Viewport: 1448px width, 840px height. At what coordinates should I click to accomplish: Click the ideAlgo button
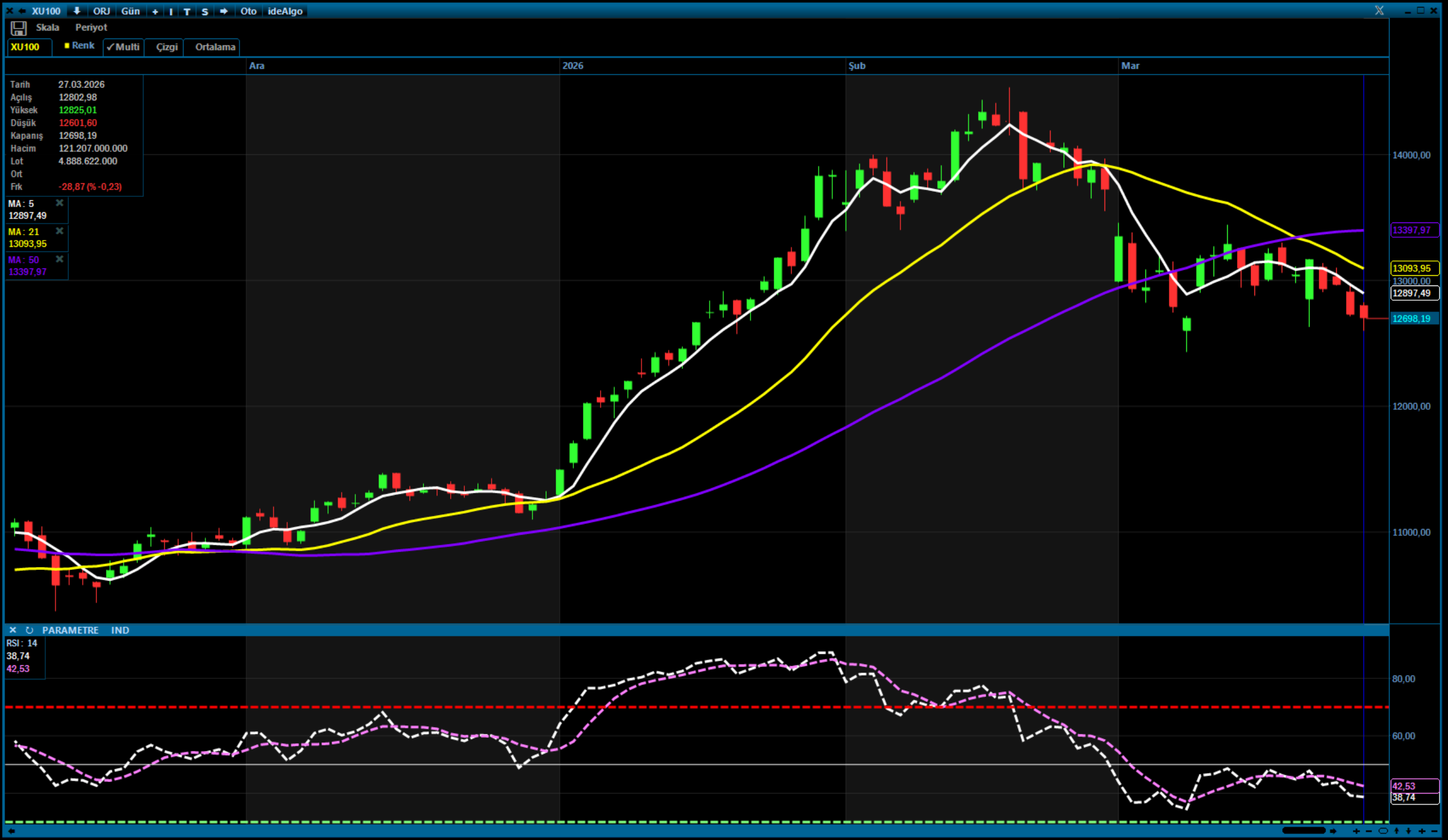coord(285,11)
